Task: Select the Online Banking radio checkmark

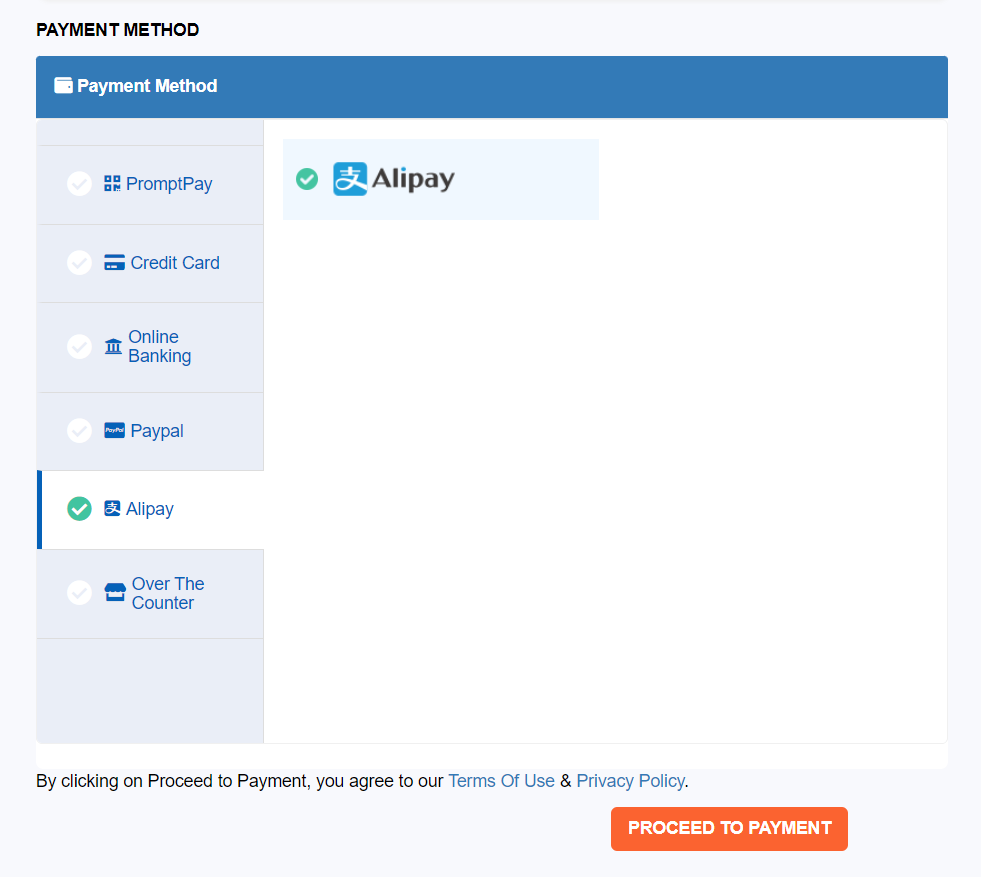Action: [79, 347]
